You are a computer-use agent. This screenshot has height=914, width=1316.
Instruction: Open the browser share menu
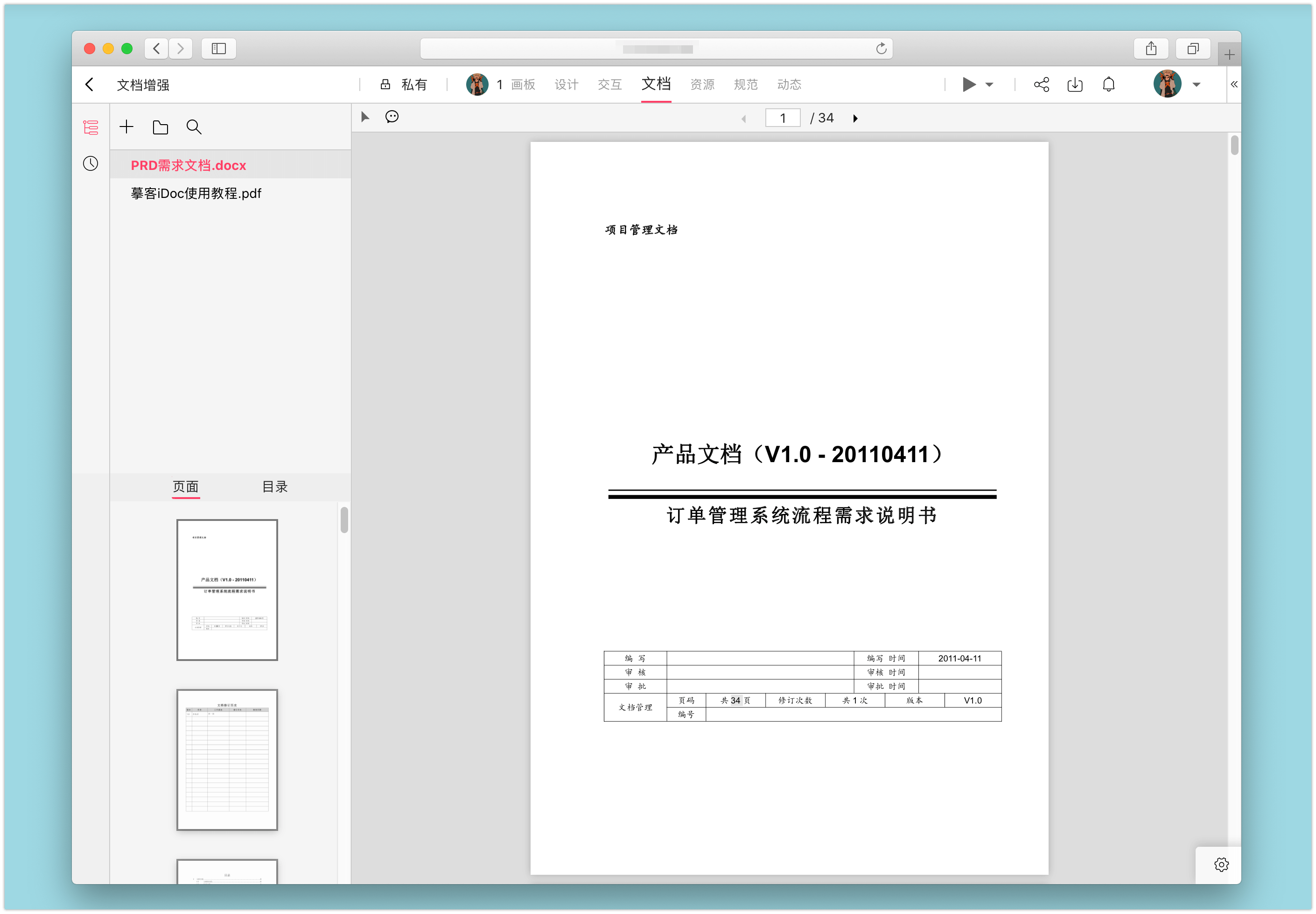click(x=1151, y=49)
